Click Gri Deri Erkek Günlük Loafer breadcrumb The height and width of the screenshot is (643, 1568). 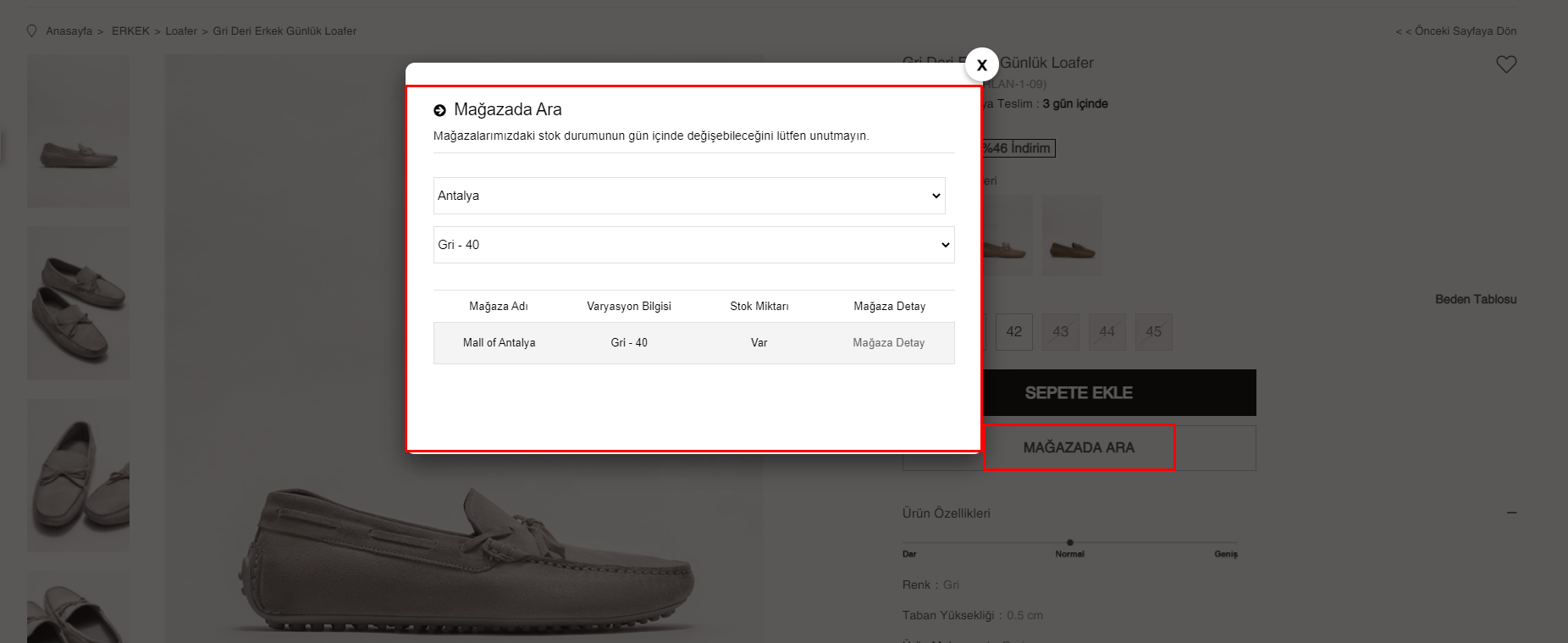pyautogui.click(x=284, y=31)
